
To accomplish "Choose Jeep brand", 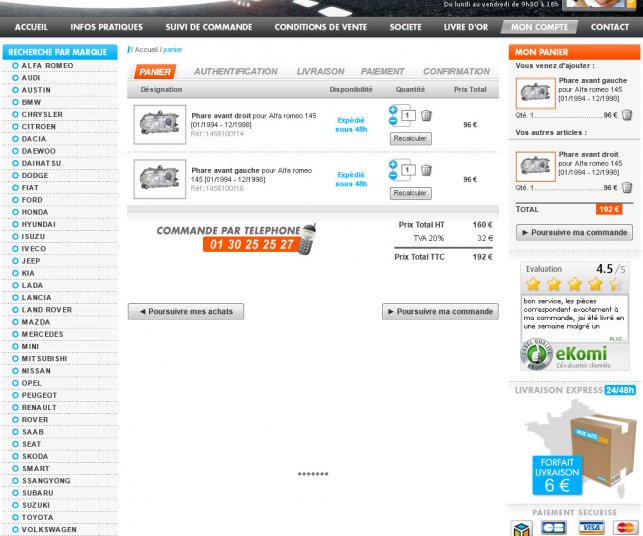I will pos(31,261).
